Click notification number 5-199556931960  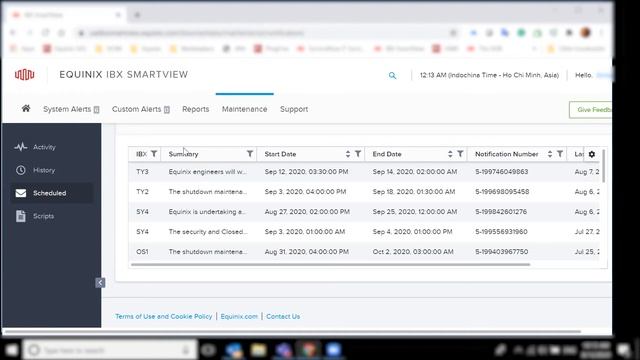501,231
